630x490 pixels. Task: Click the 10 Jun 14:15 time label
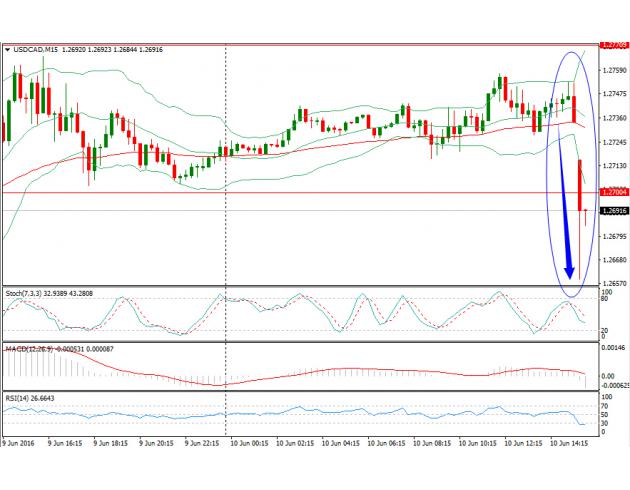(x=568, y=442)
